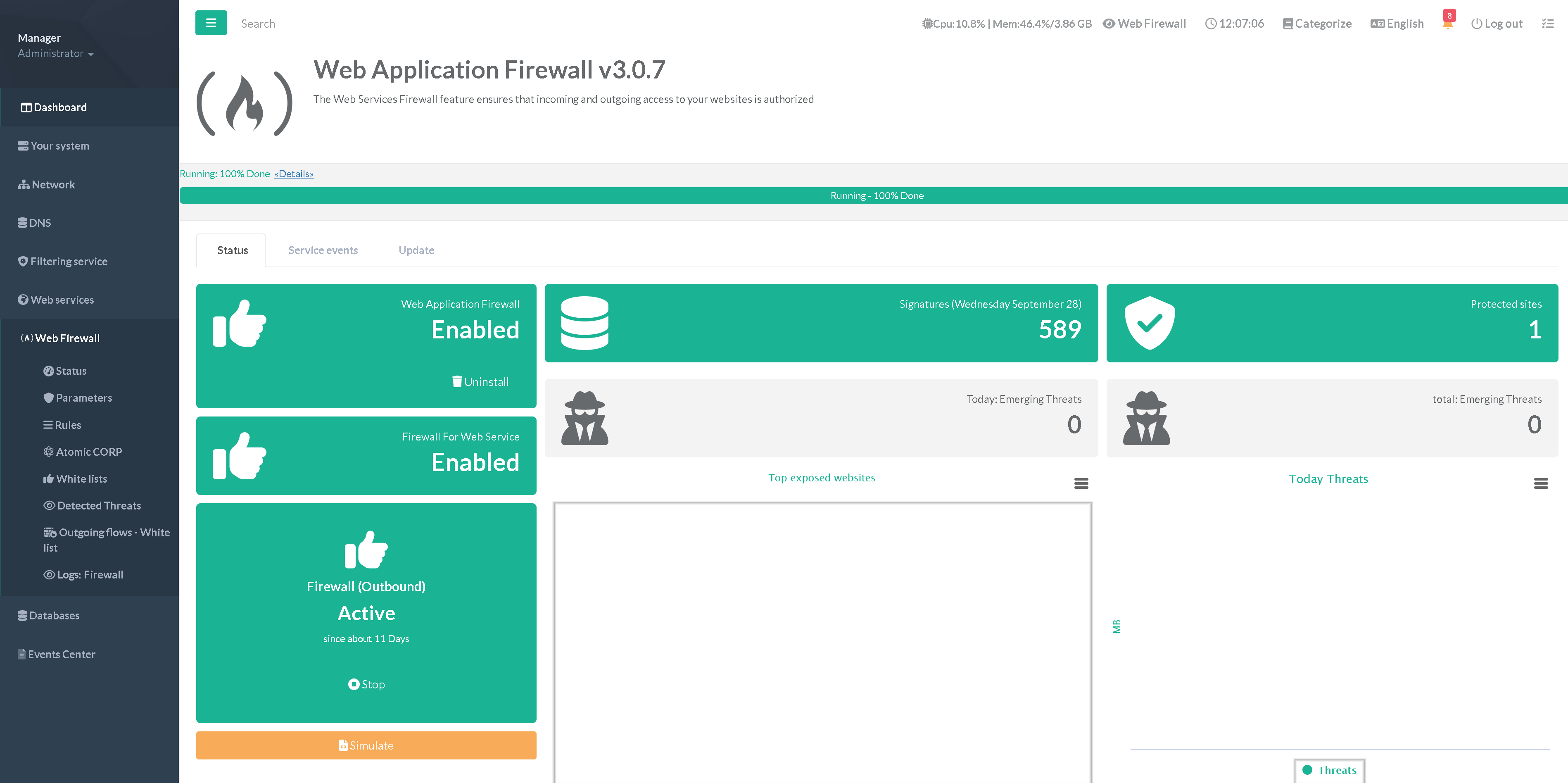
Task: Switch to the Service events tab
Action: (x=323, y=250)
